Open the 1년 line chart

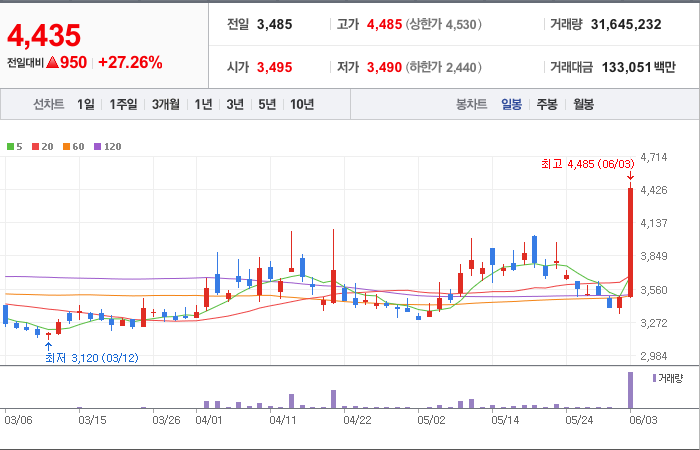click(203, 104)
